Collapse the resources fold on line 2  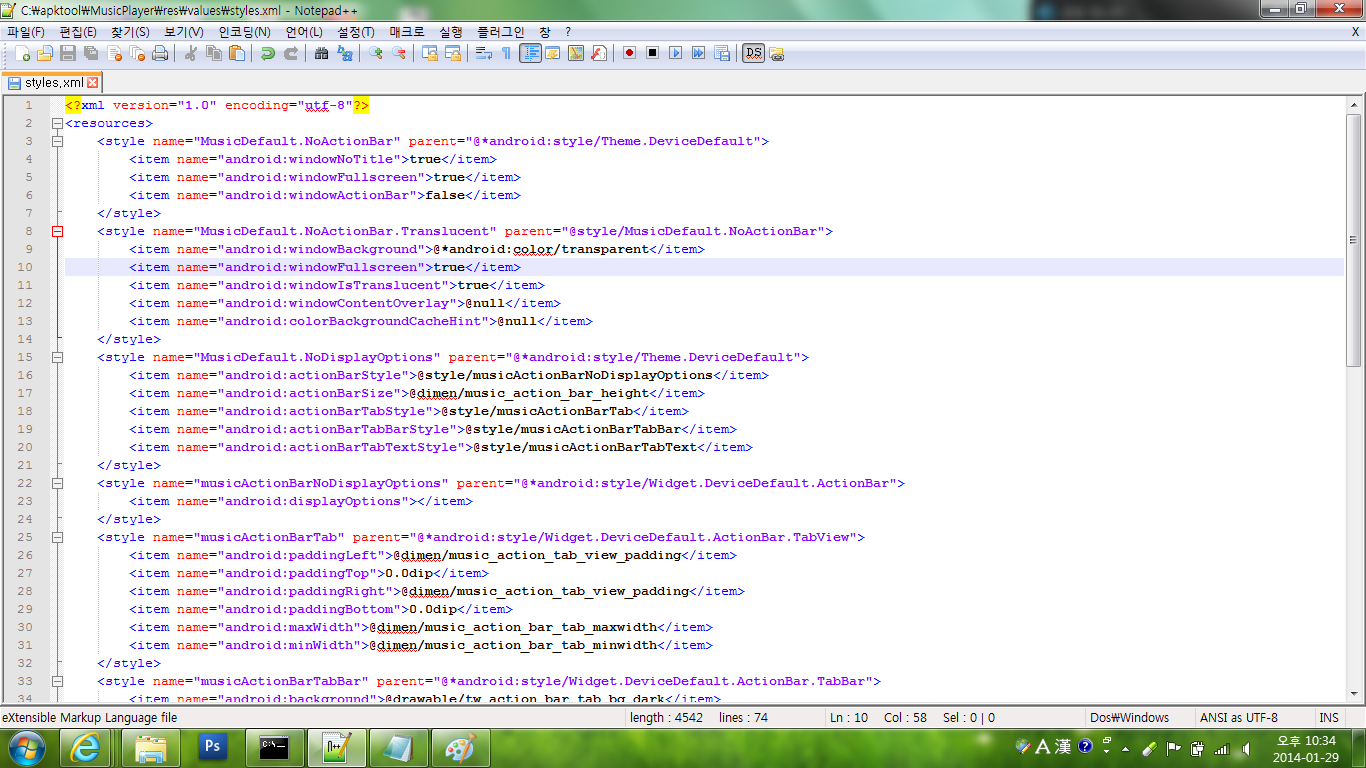point(57,124)
